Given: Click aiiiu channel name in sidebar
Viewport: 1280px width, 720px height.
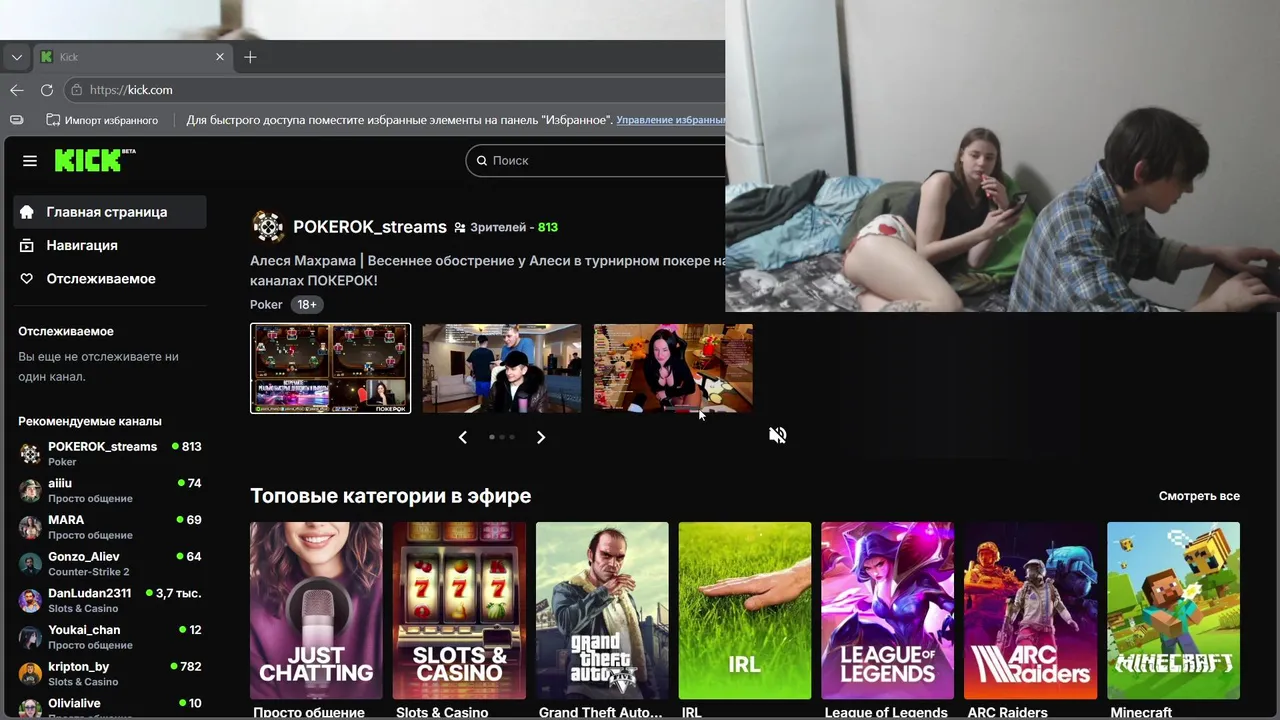Looking at the screenshot, I should tap(60, 483).
